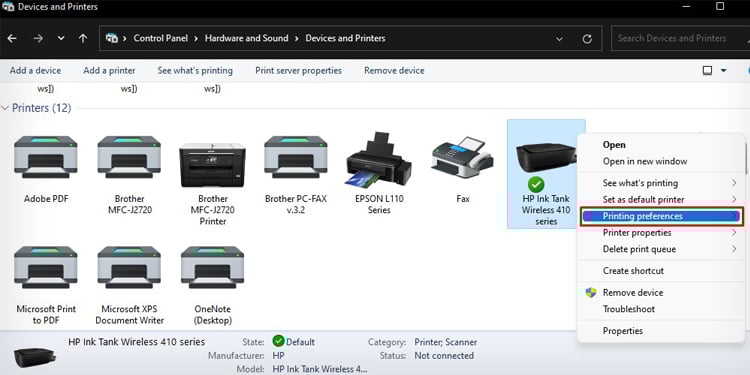Click the address bar location icon

tap(111, 38)
